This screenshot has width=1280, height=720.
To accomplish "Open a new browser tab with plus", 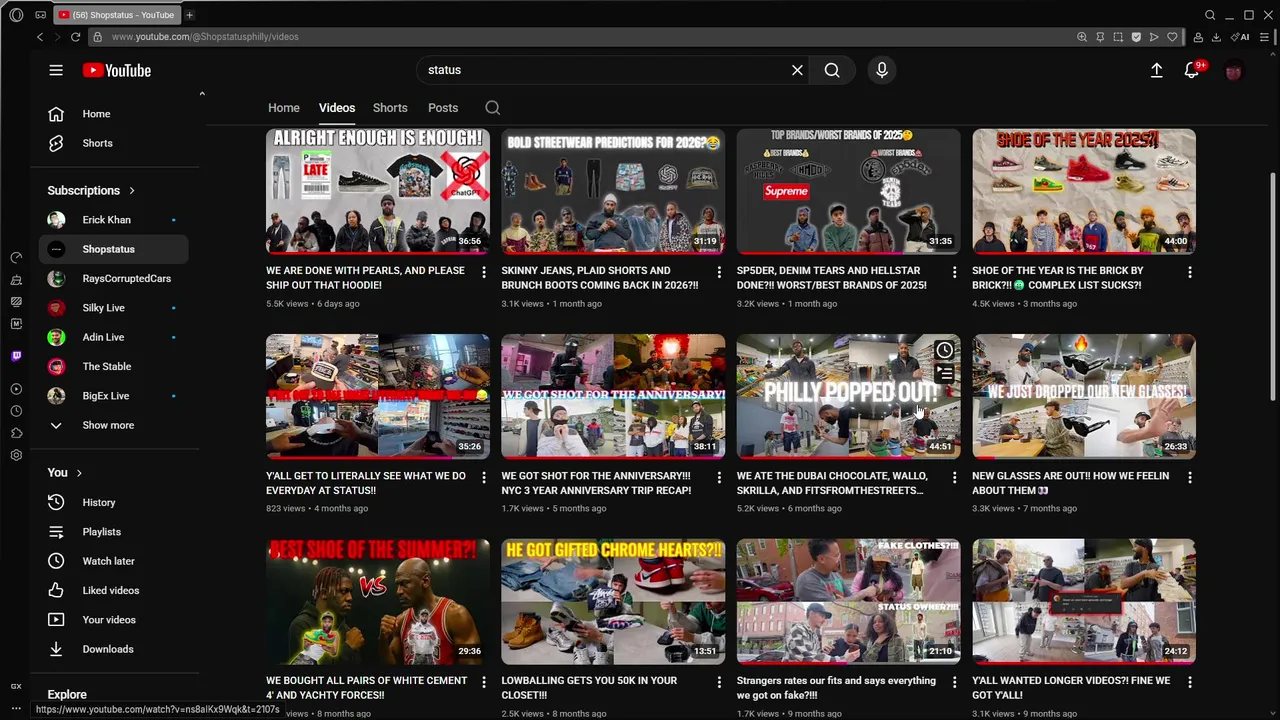I will [x=189, y=15].
